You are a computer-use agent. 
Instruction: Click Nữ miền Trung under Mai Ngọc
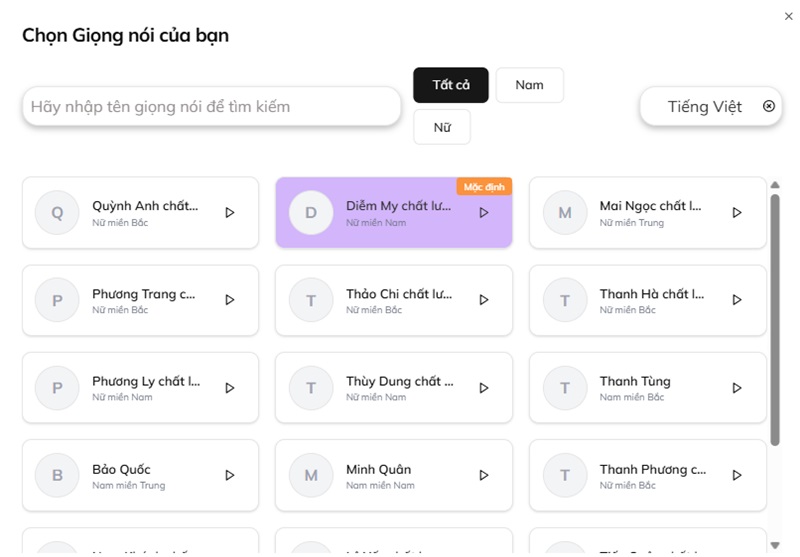[x=632, y=222]
